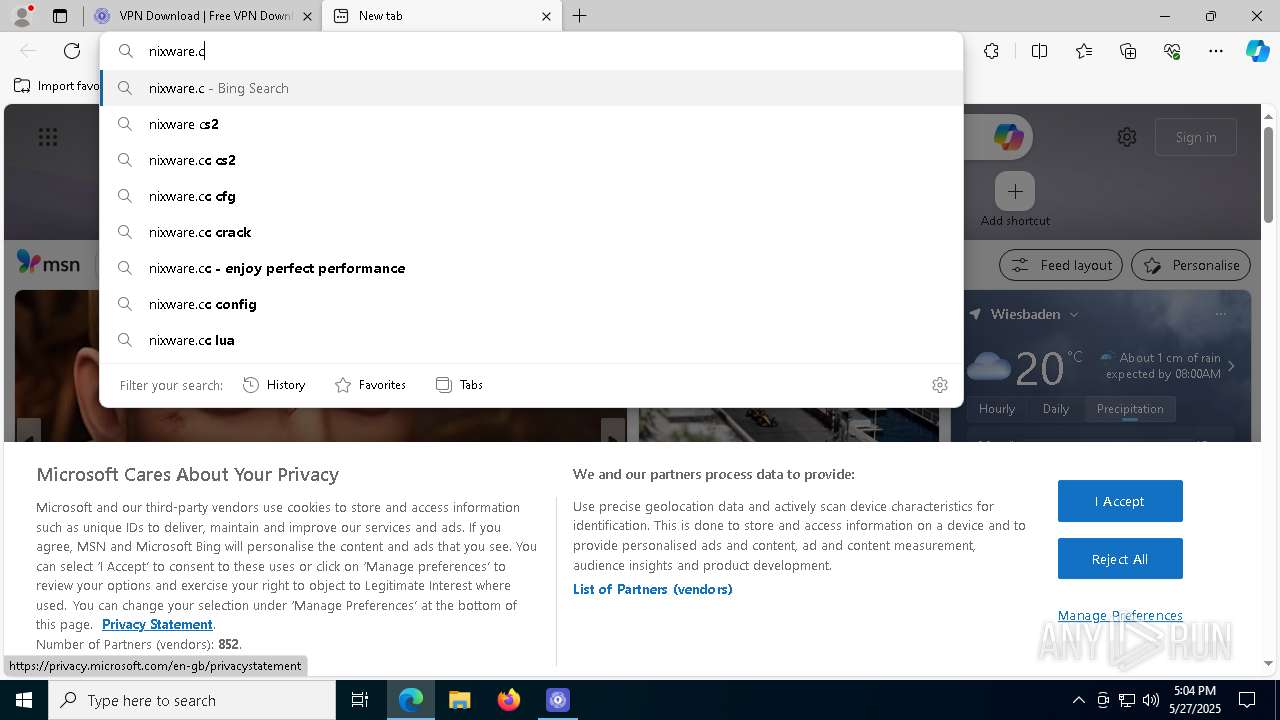1280x720 pixels.
Task: Open volume control in tray
Action: [1151, 700]
